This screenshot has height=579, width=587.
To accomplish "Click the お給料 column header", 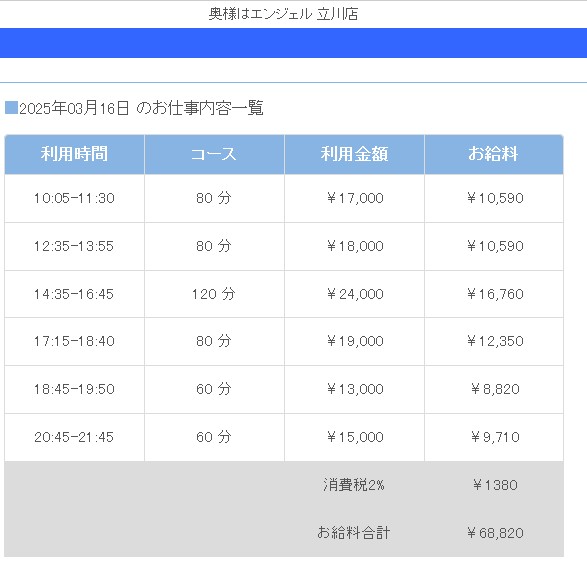I will pos(494,154).
